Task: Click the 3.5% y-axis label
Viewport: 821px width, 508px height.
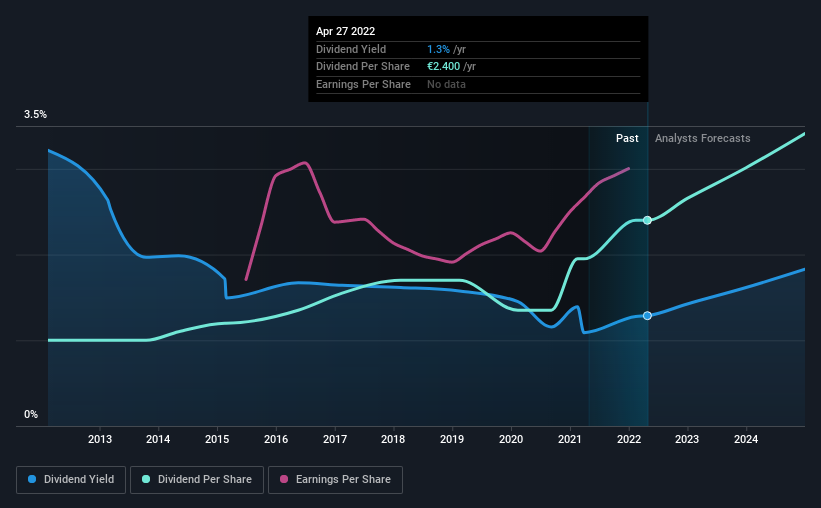Action: pos(35,115)
